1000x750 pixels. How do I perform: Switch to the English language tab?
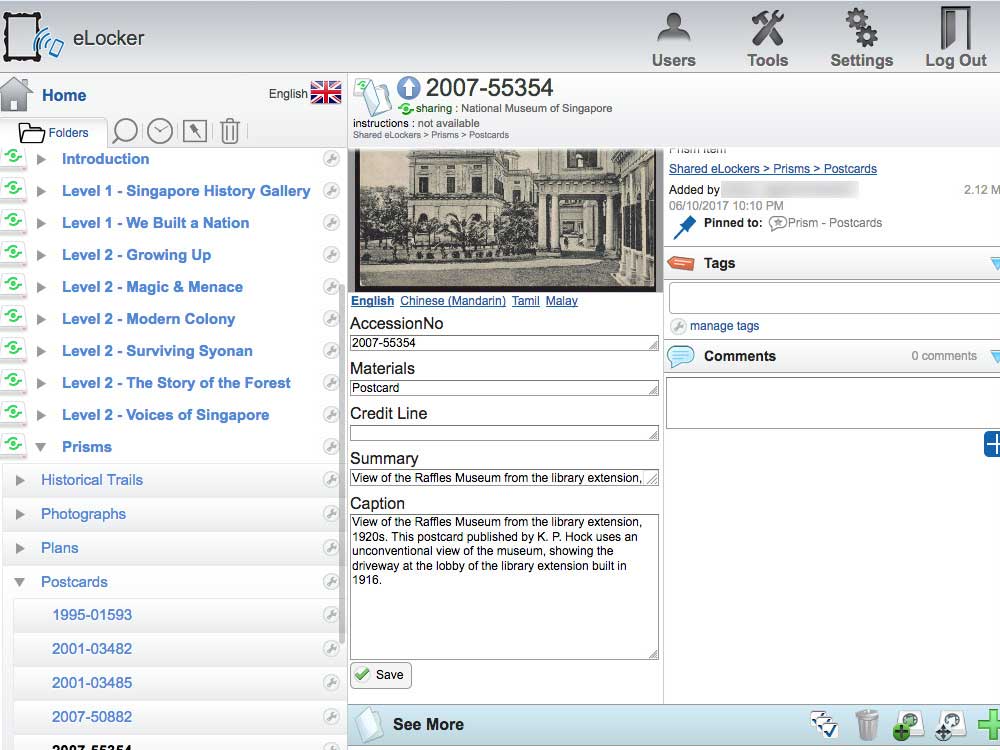(372, 301)
